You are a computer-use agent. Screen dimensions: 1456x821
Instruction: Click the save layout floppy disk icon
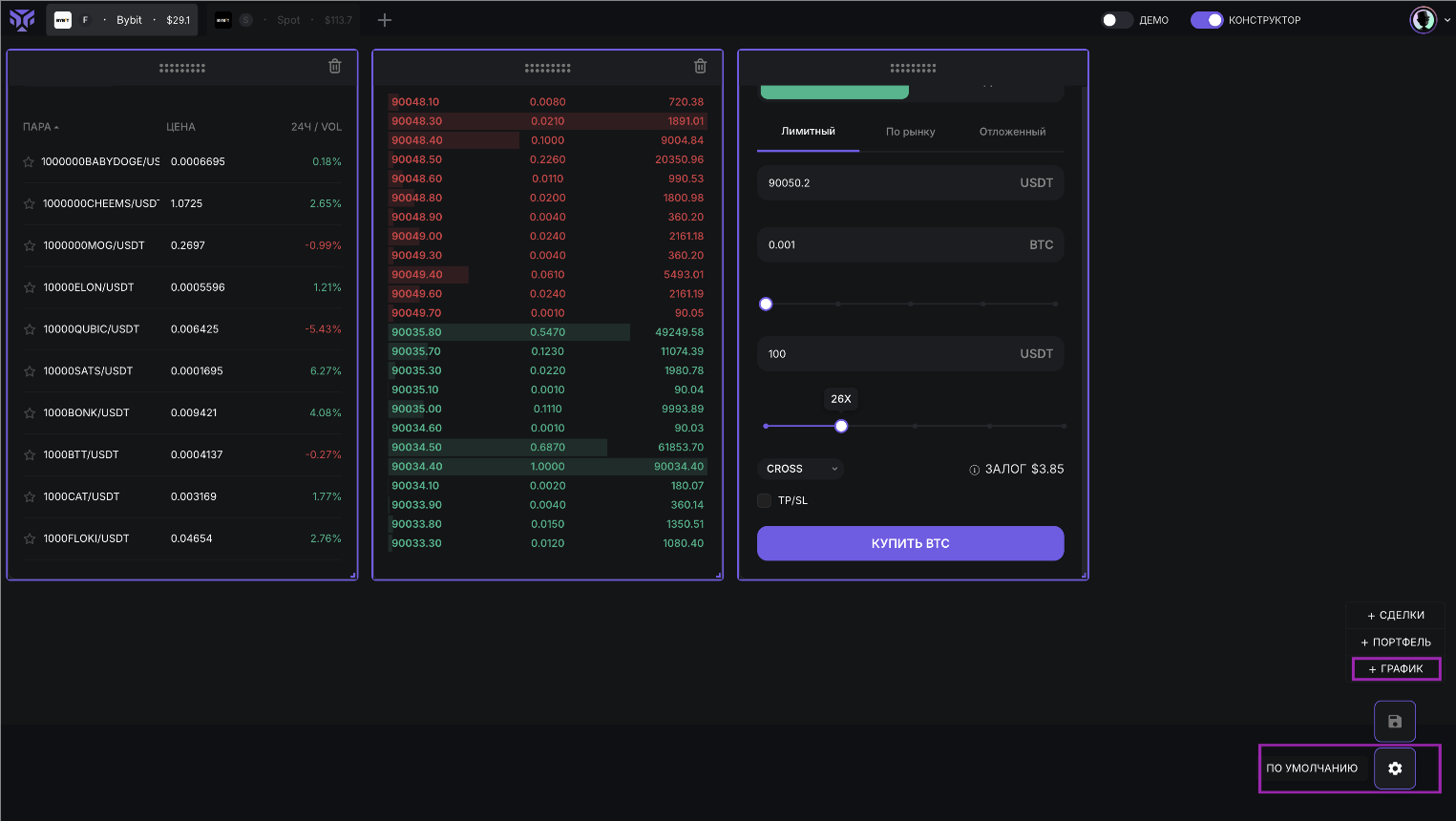(1394, 722)
